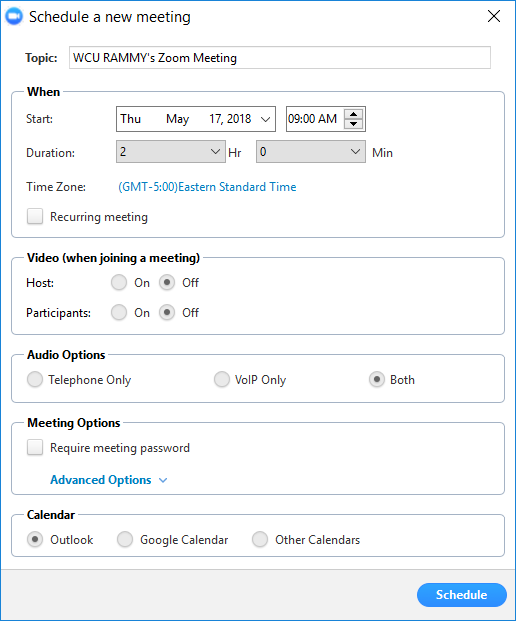Increase start time with up arrow

(x=354, y=114)
